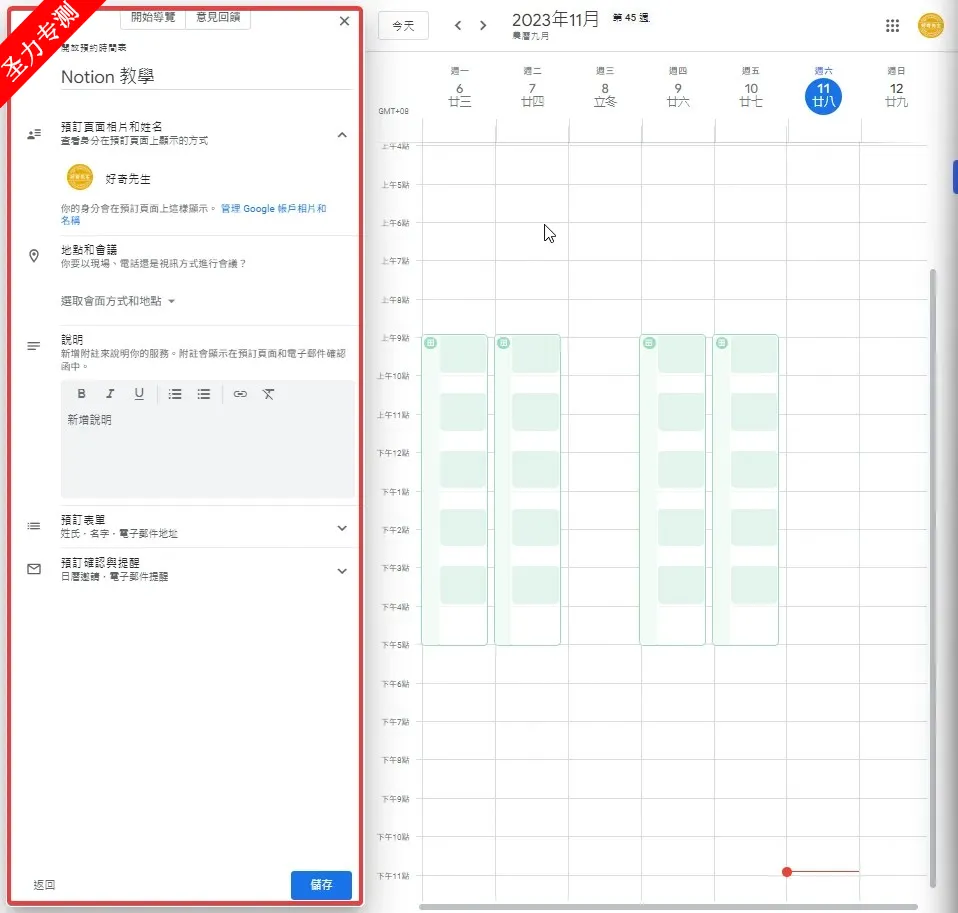958x913 pixels.
Task: Insert a link using the link icon
Action: (x=240, y=393)
